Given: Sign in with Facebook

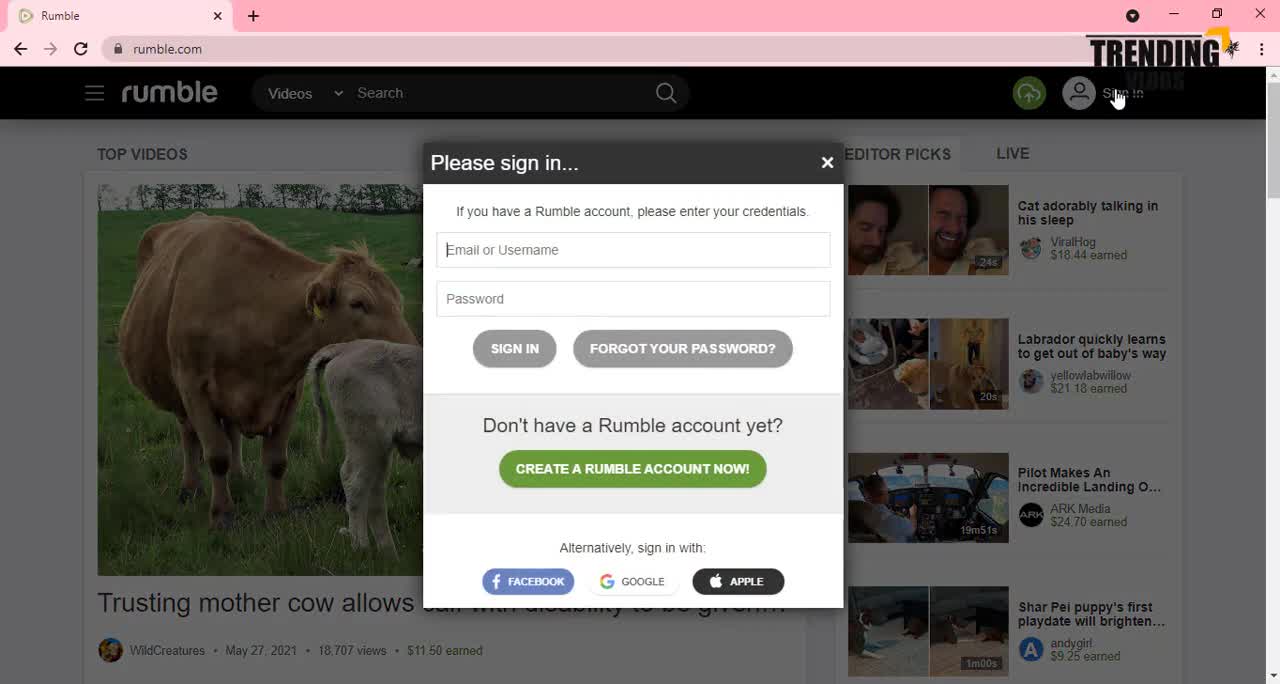Looking at the screenshot, I should pos(528,581).
